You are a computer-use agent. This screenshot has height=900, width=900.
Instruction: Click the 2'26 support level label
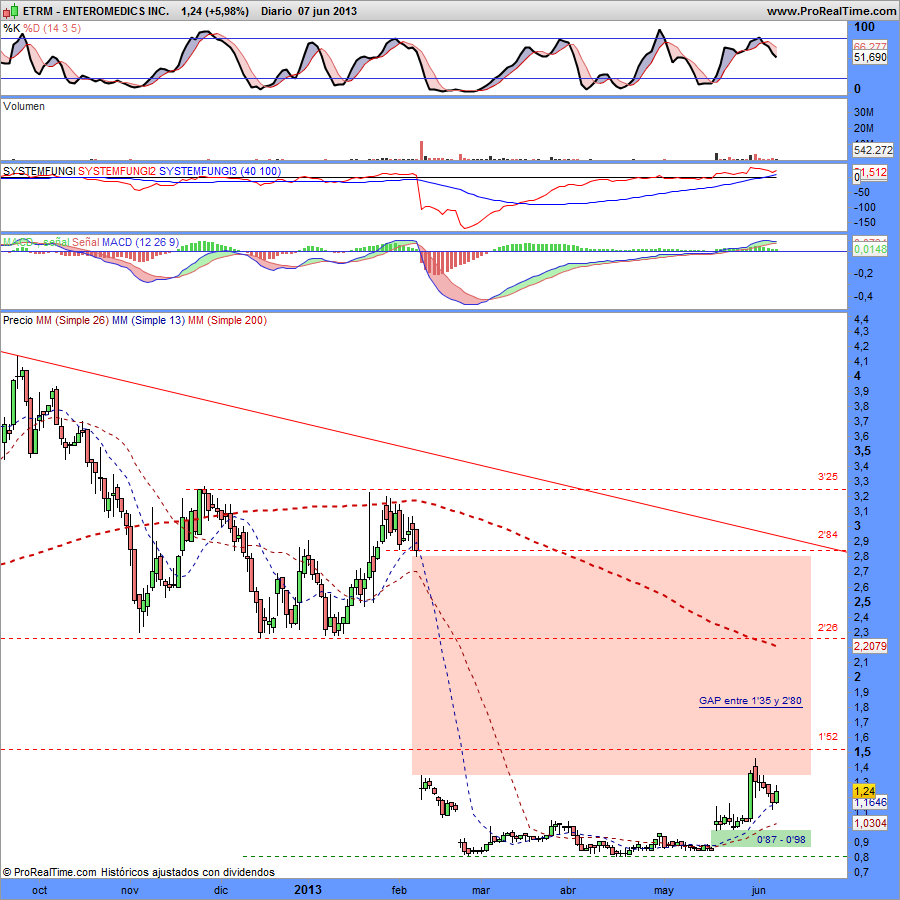coord(828,628)
